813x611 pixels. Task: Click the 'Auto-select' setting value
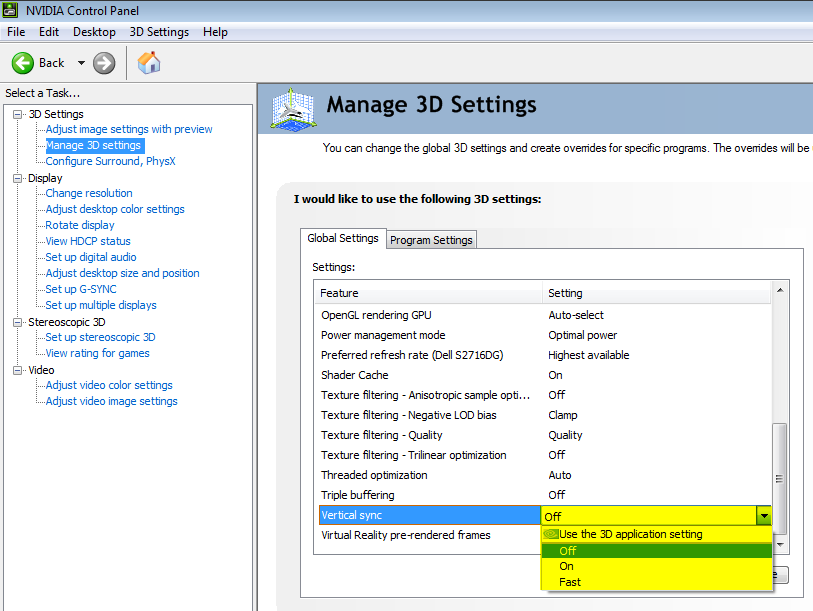pyautogui.click(x=576, y=315)
